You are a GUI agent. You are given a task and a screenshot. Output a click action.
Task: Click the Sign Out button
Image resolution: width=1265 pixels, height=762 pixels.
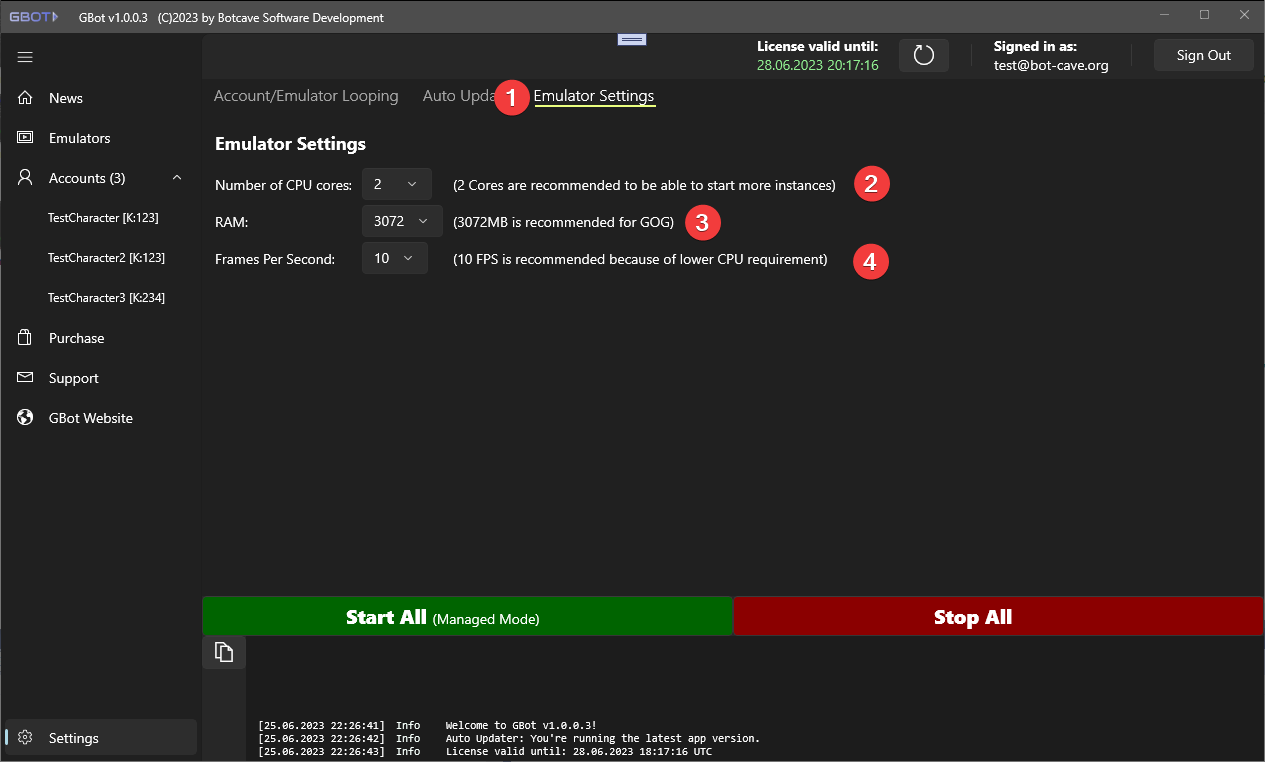tap(1203, 55)
